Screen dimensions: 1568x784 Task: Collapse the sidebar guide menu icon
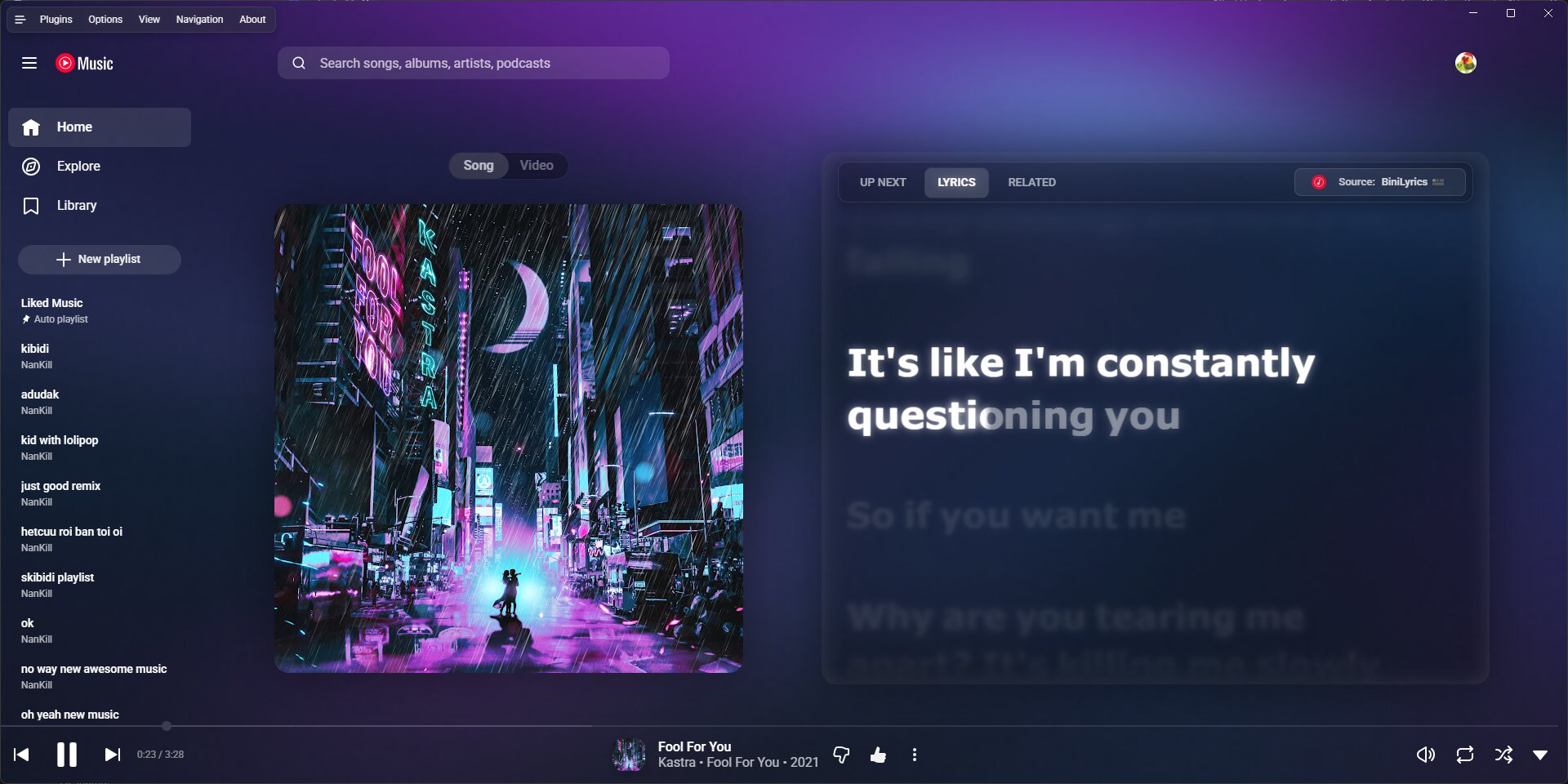29,63
